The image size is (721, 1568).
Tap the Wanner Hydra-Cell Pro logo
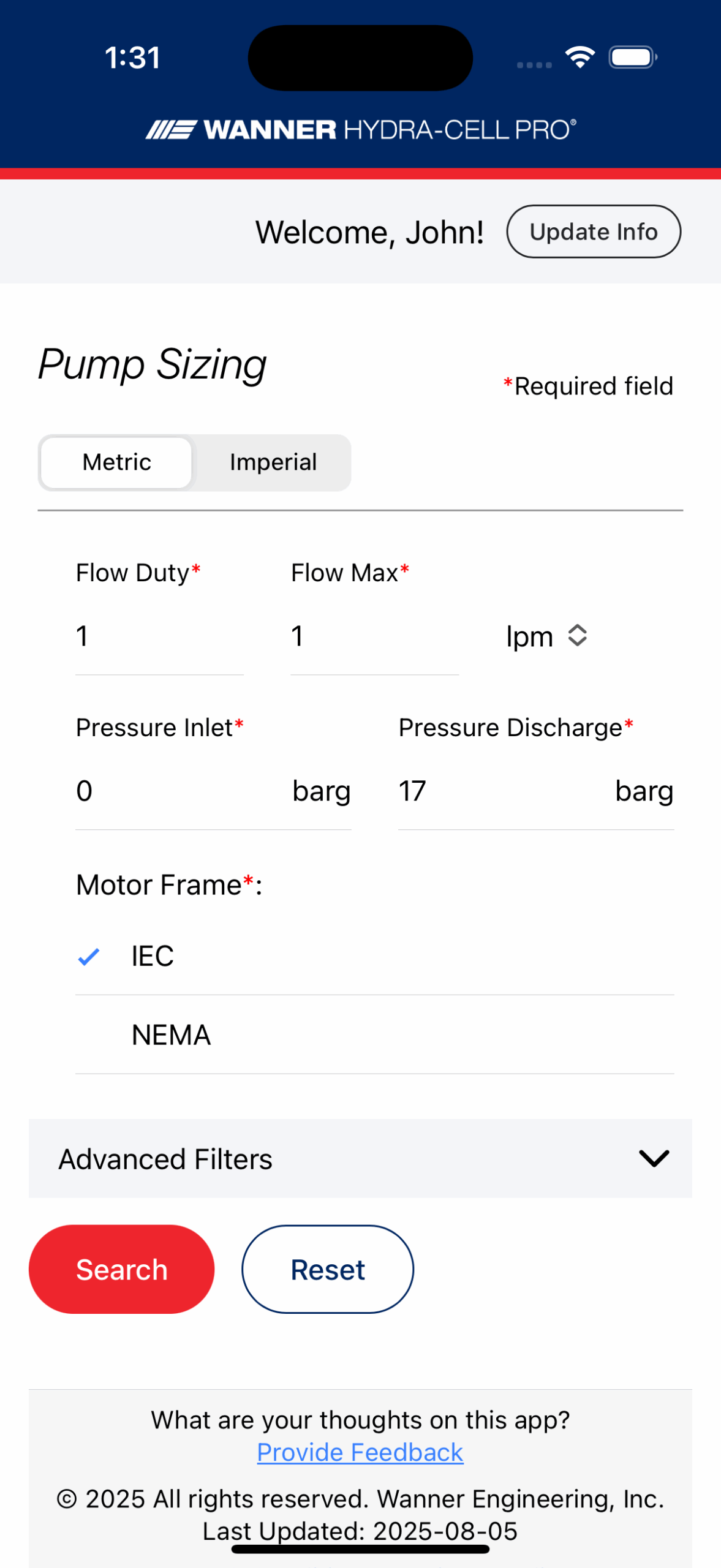pos(360,130)
